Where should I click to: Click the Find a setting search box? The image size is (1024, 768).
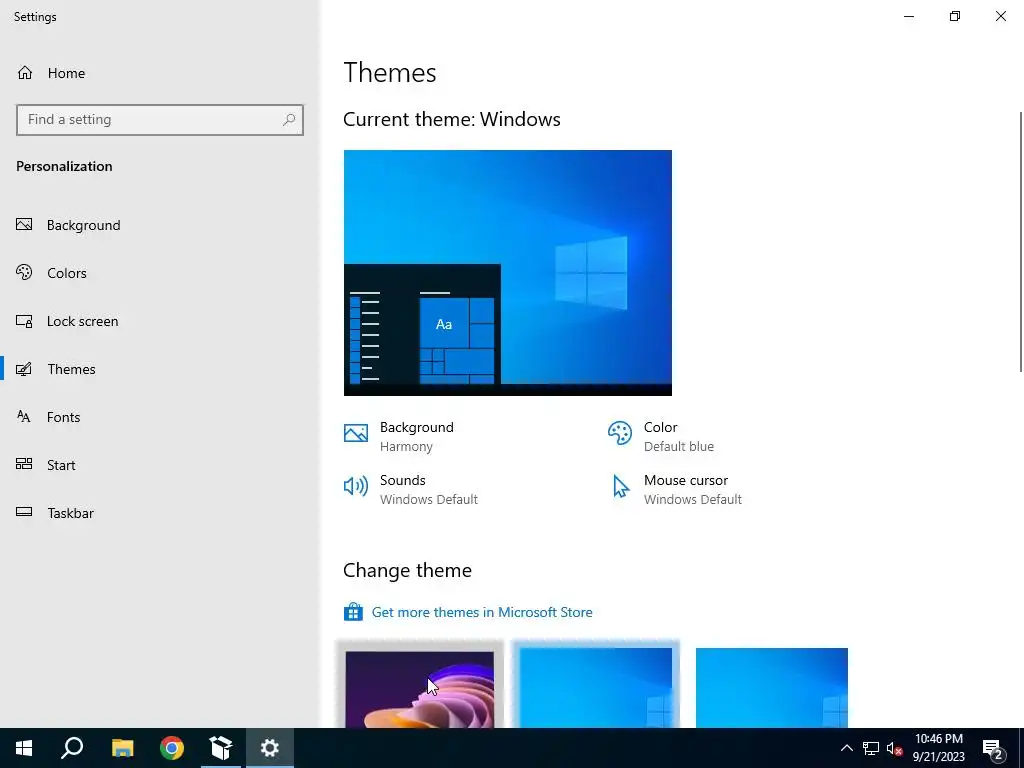click(x=160, y=120)
